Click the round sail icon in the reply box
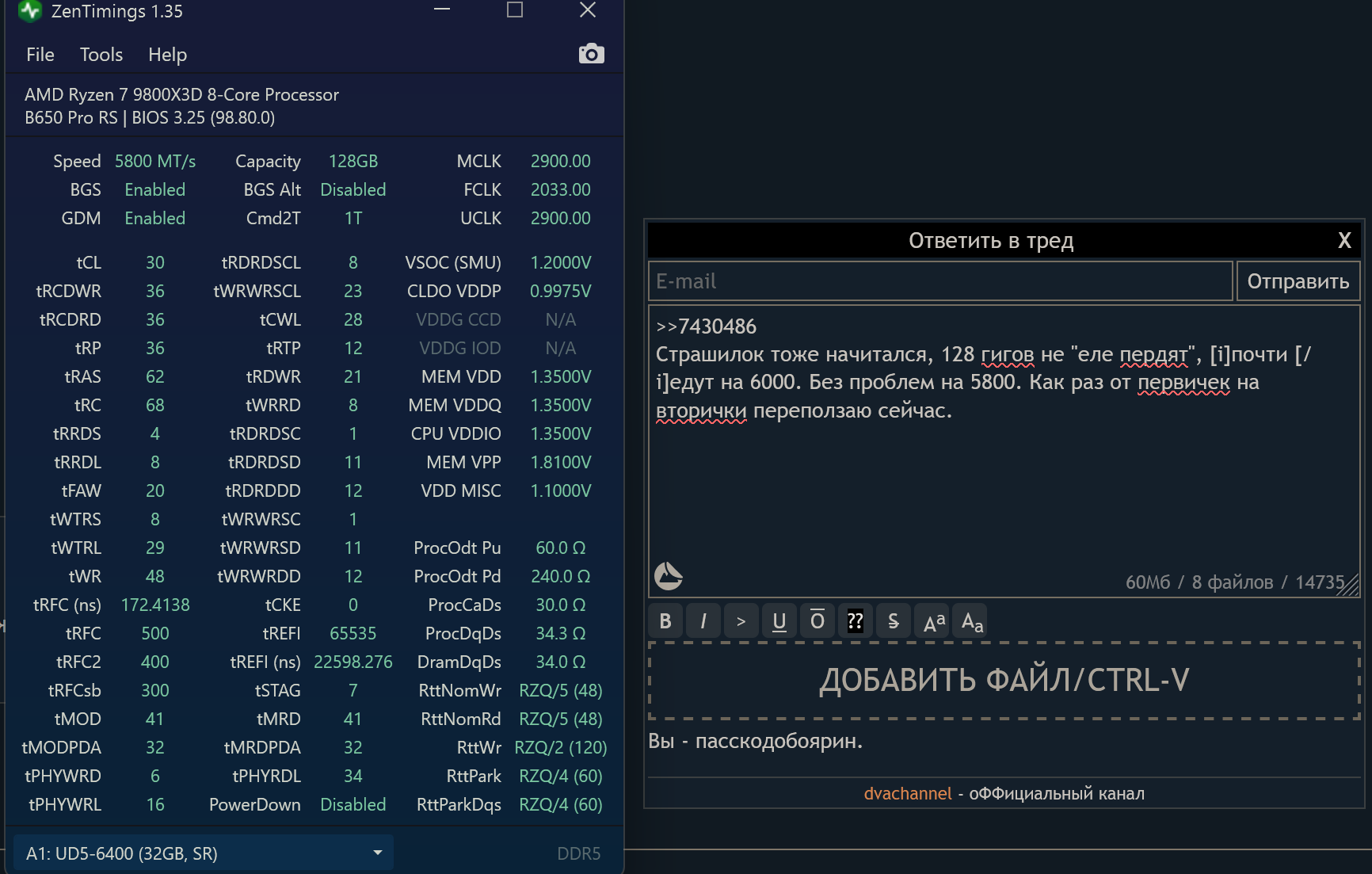 point(669,576)
